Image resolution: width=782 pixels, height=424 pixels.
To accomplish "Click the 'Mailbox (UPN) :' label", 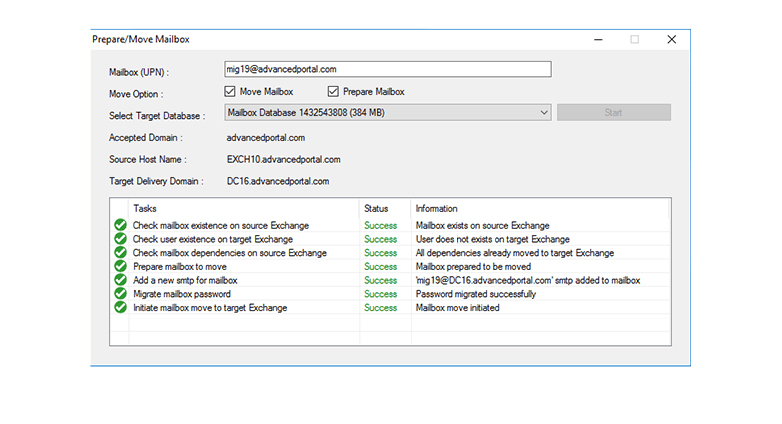I will click(x=139, y=72).
